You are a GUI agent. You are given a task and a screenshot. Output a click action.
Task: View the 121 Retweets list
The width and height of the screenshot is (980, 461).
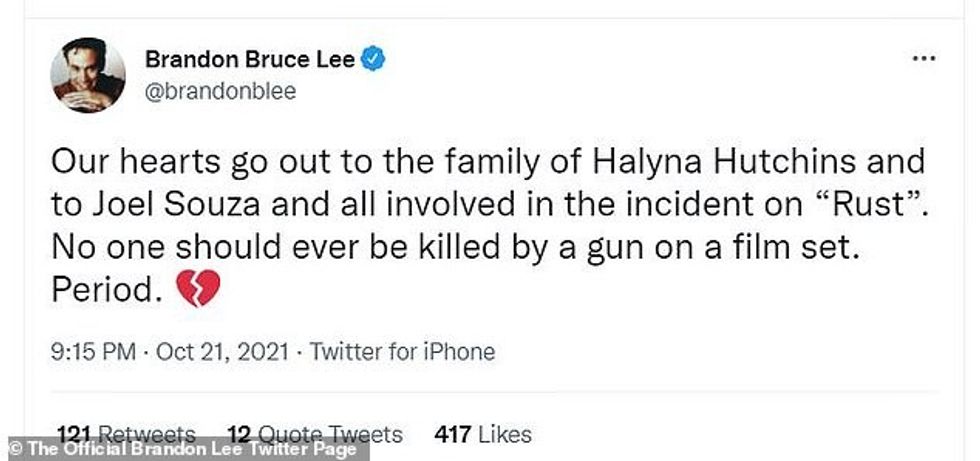tap(127, 434)
